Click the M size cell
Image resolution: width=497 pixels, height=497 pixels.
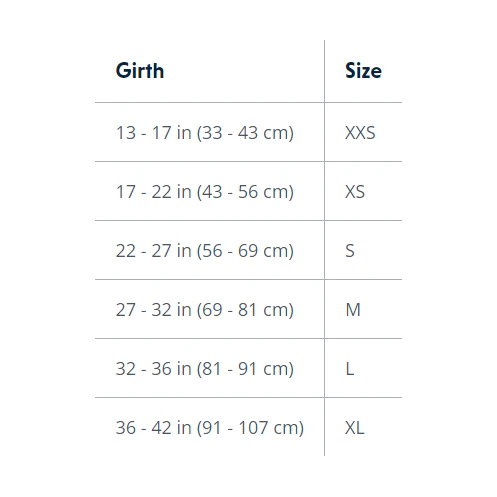click(x=363, y=309)
